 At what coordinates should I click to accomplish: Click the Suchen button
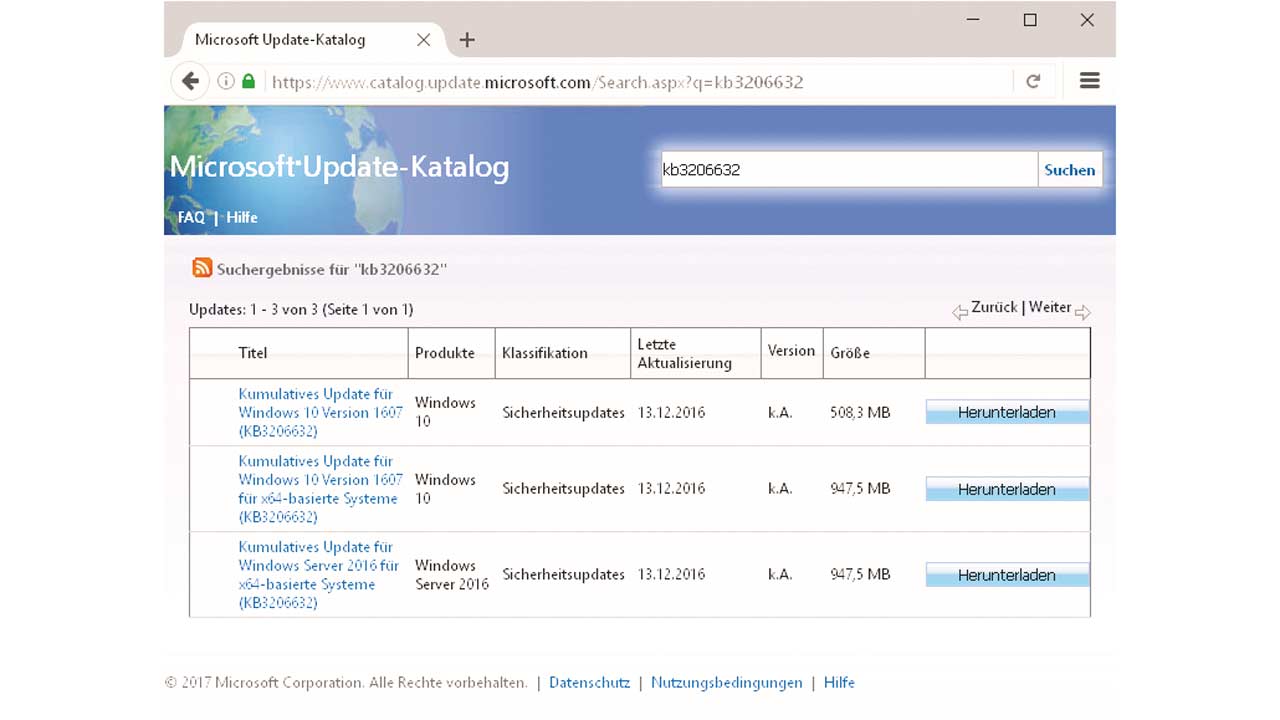(x=1070, y=170)
